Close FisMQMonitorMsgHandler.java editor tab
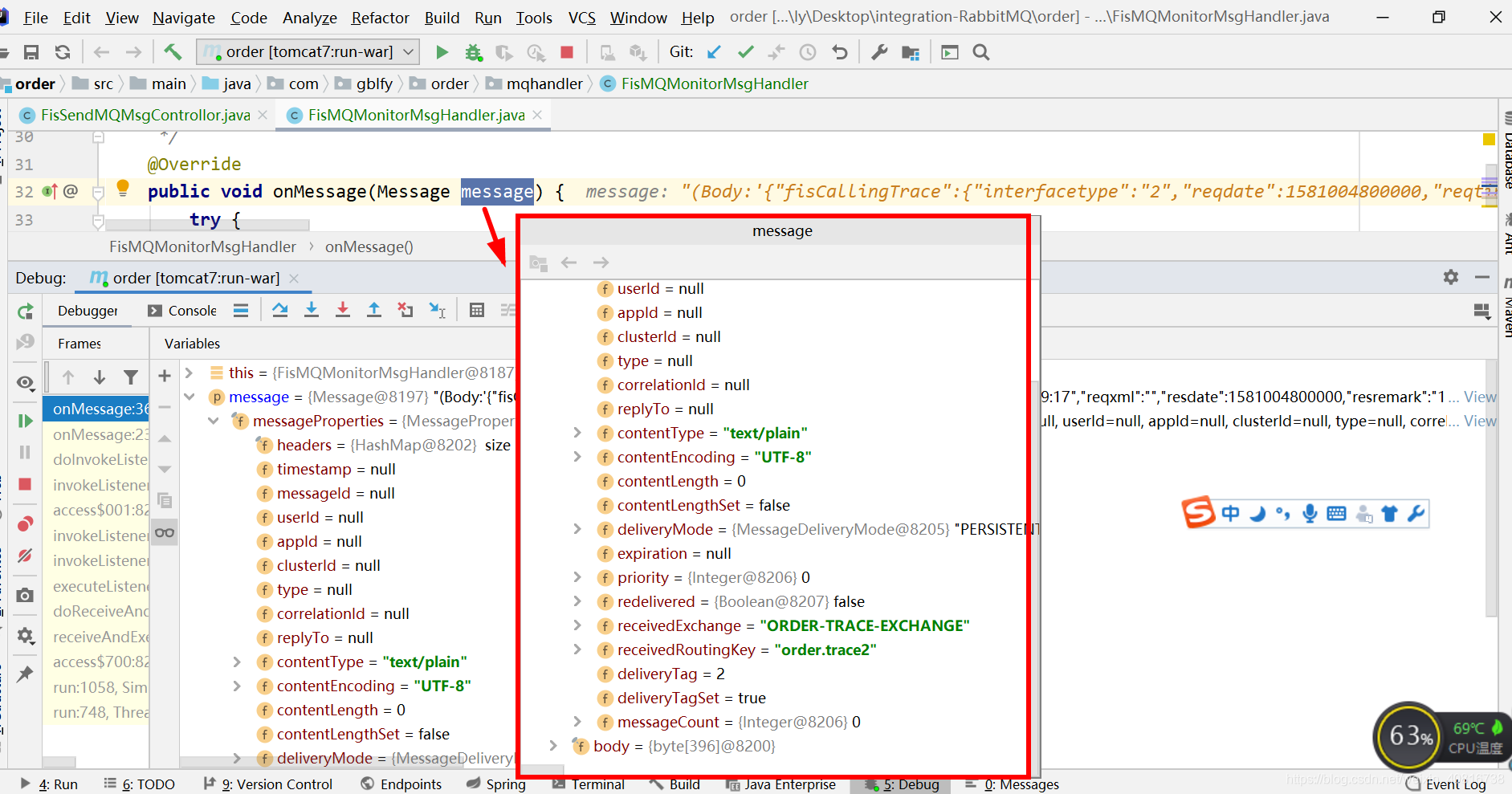The image size is (1512, 794). (x=537, y=115)
